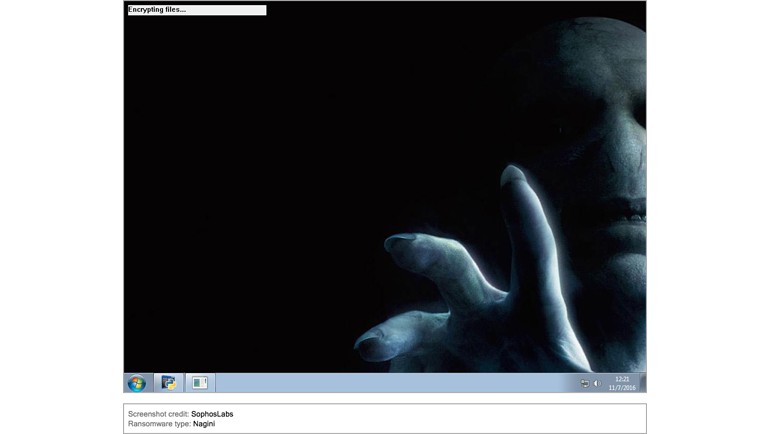This screenshot has width=770, height=434.
Task: Select the third taskbar window icon
Action: tap(199, 383)
